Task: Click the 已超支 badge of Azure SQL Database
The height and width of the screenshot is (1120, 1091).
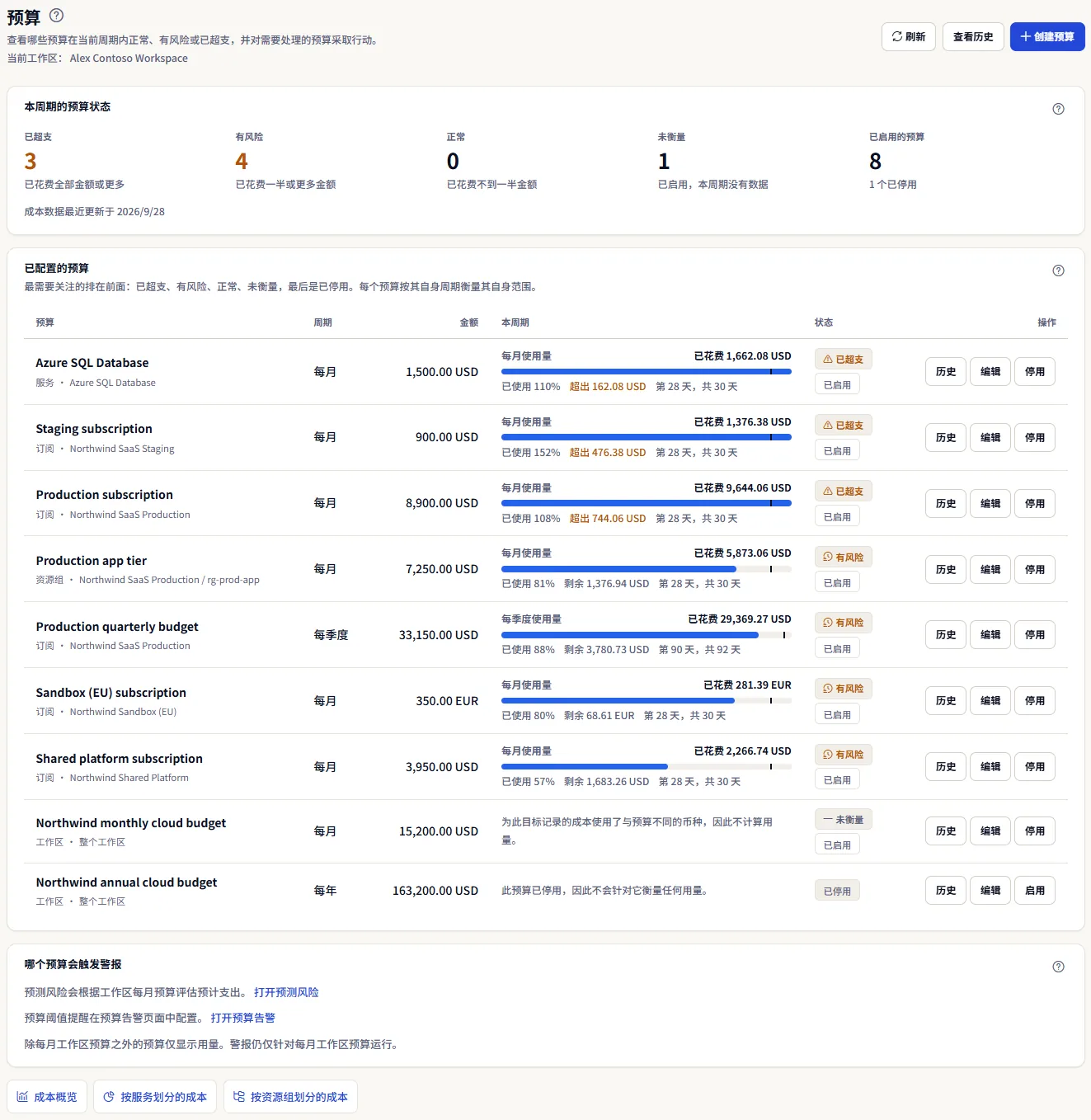Action: point(844,360)
